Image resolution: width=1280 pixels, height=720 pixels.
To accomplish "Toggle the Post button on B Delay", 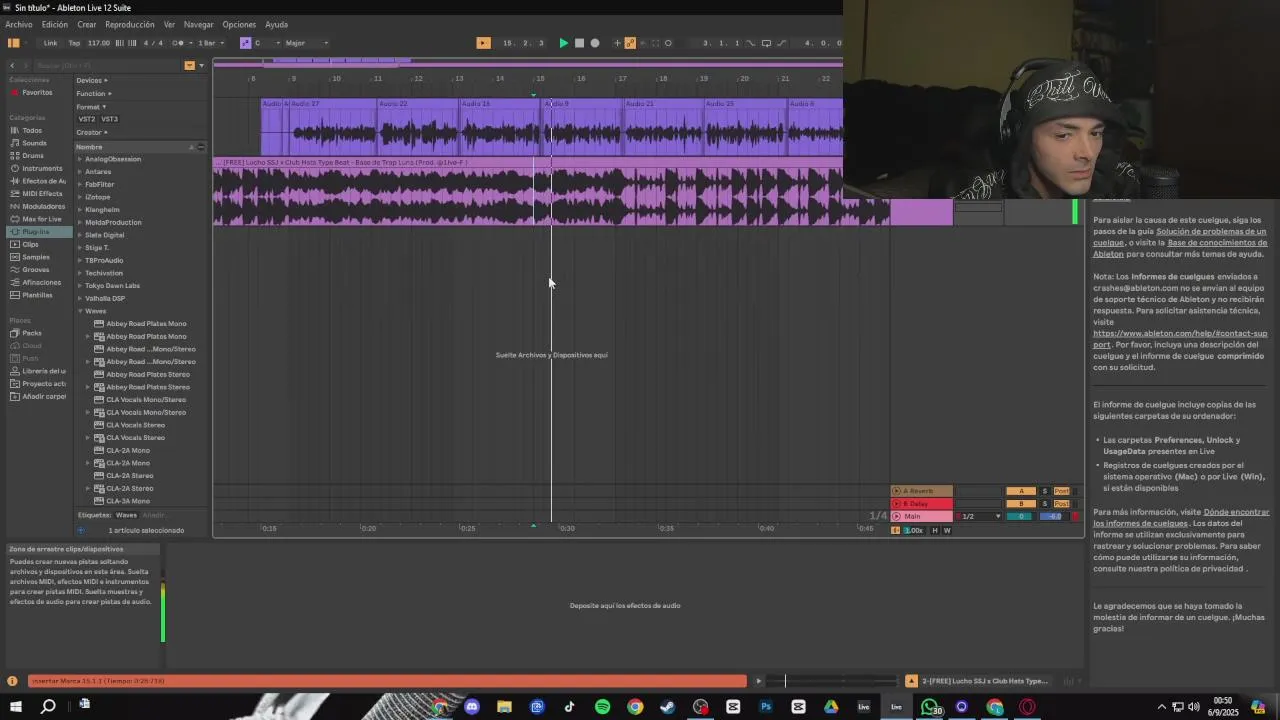I will tap(1062, 504).
